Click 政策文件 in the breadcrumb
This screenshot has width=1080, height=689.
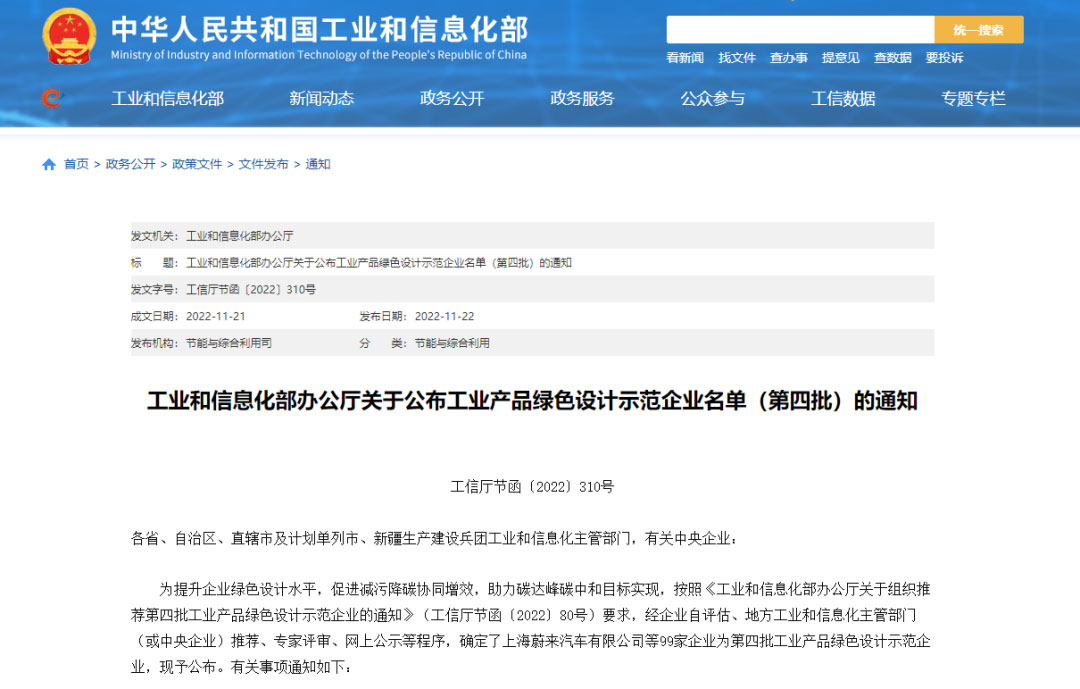pyautogui.click(x=197, y=164)
